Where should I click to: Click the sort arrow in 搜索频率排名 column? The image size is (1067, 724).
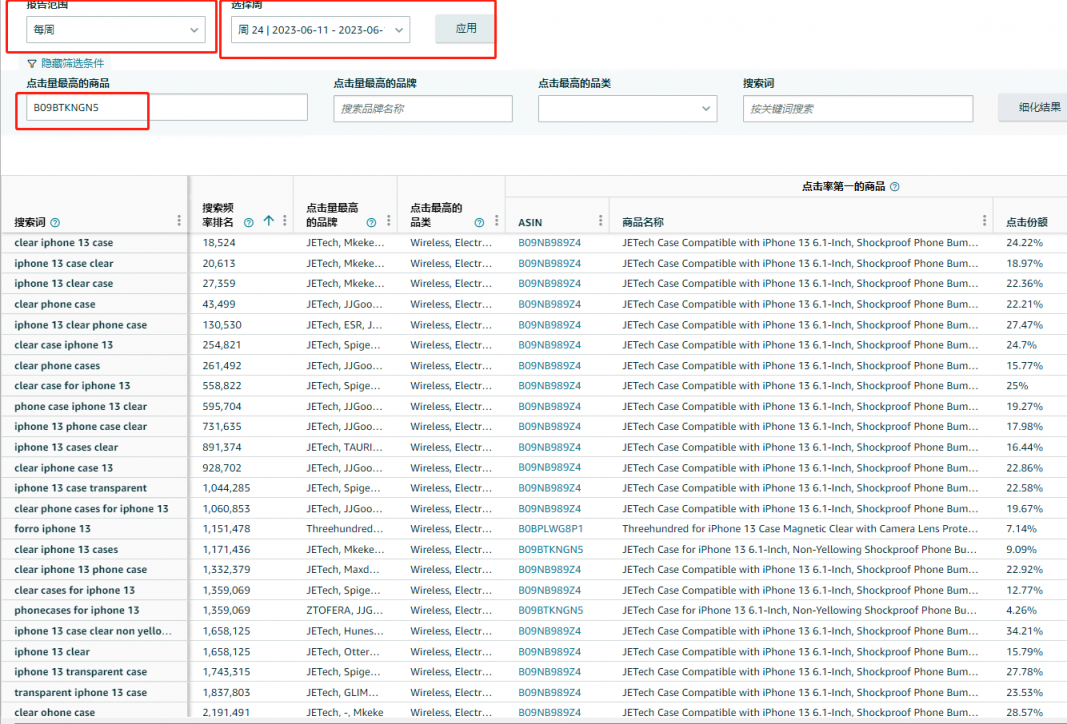[268, 222]
